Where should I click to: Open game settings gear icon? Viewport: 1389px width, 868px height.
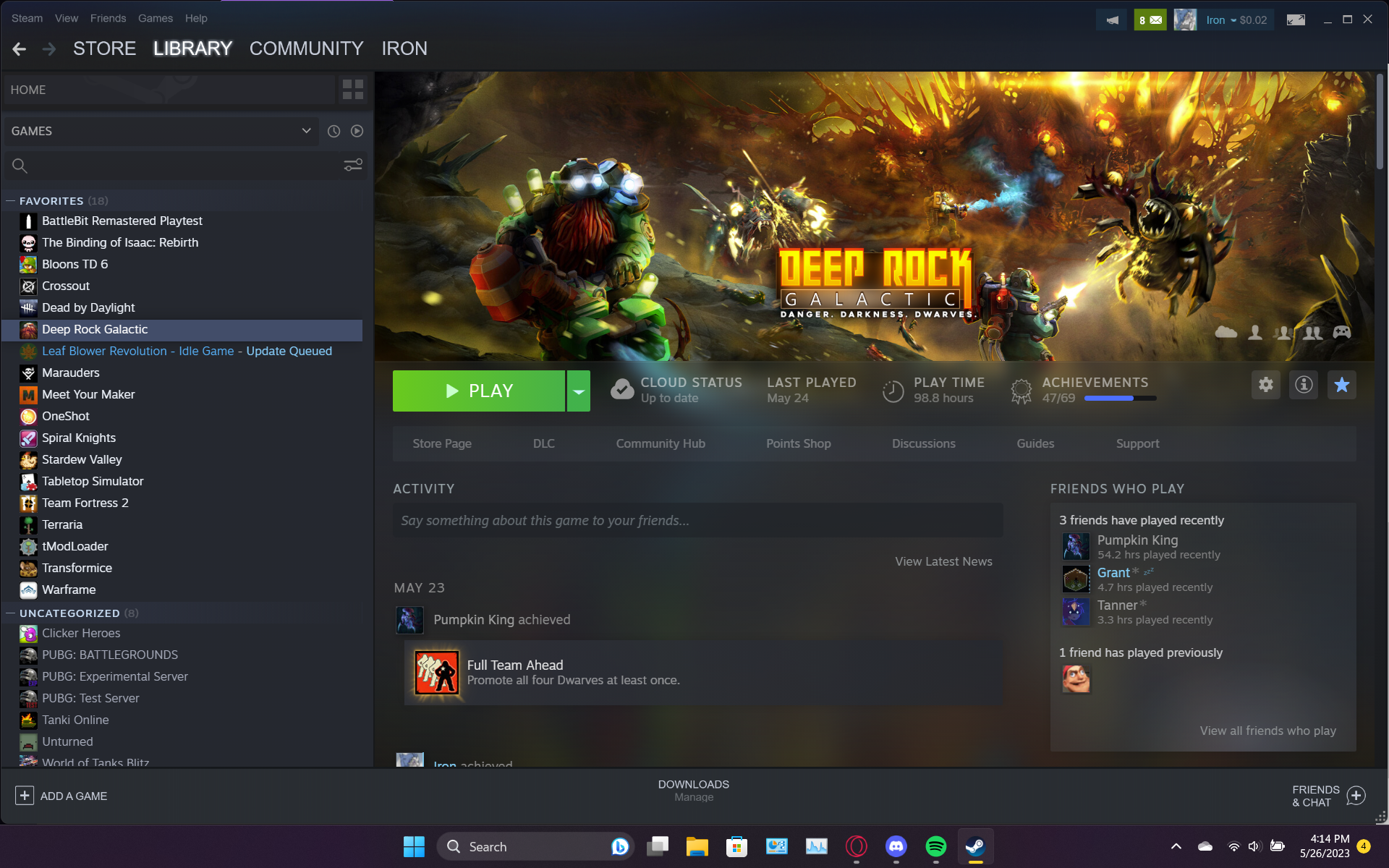[x=1266, y=385]
